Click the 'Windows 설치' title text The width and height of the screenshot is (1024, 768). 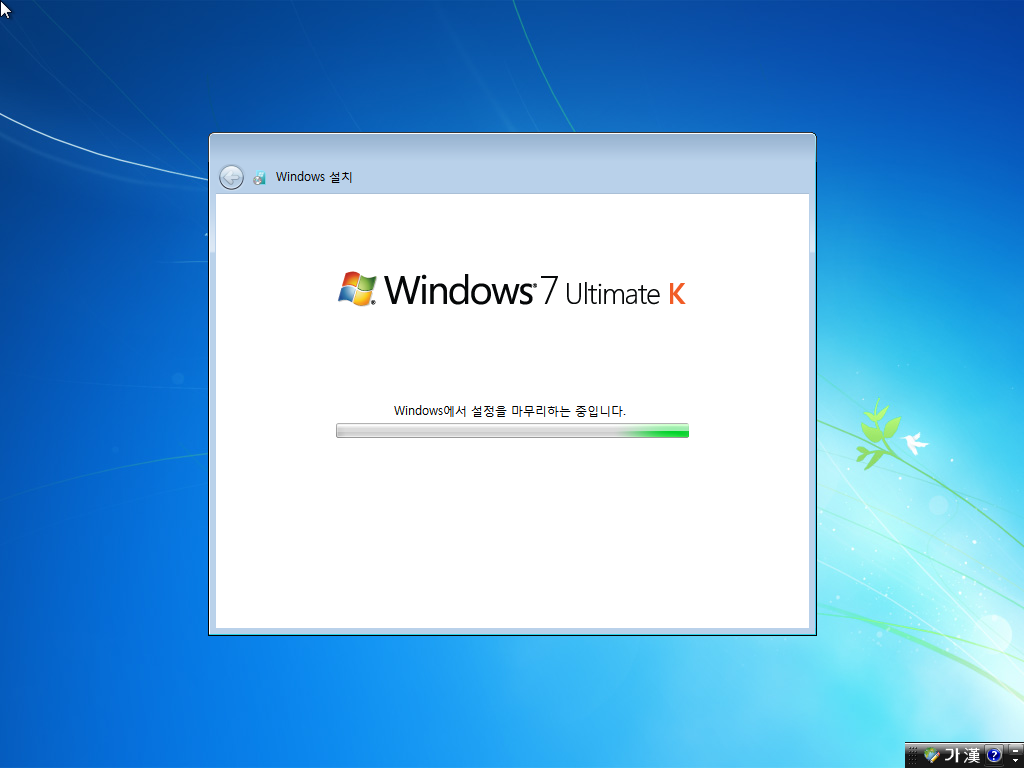click(314, 177)
